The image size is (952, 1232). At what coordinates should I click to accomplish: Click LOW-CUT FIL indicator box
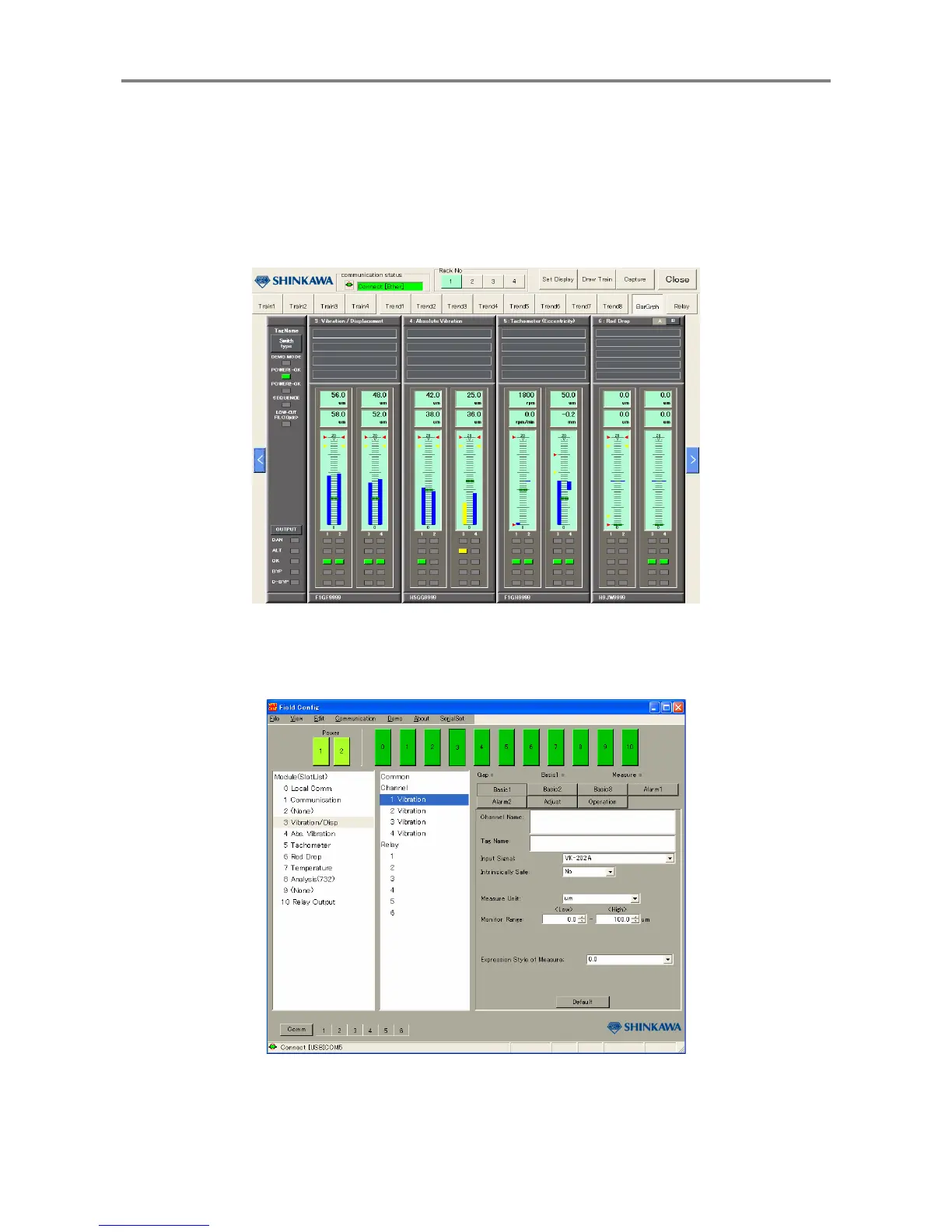click(x=285, y=424)
